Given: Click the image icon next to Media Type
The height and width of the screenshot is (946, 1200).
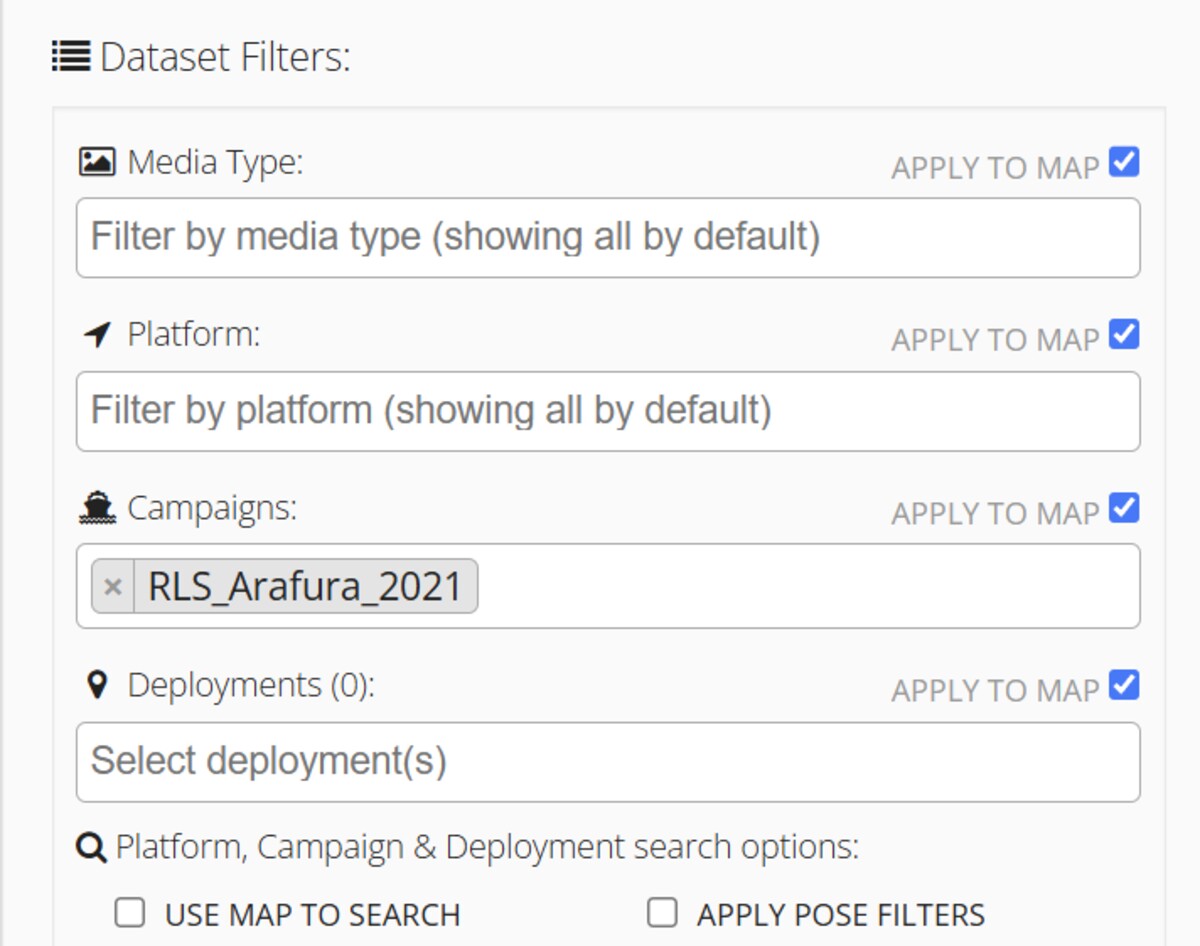Looking at the screenshot, I should (x=97, y=162).
